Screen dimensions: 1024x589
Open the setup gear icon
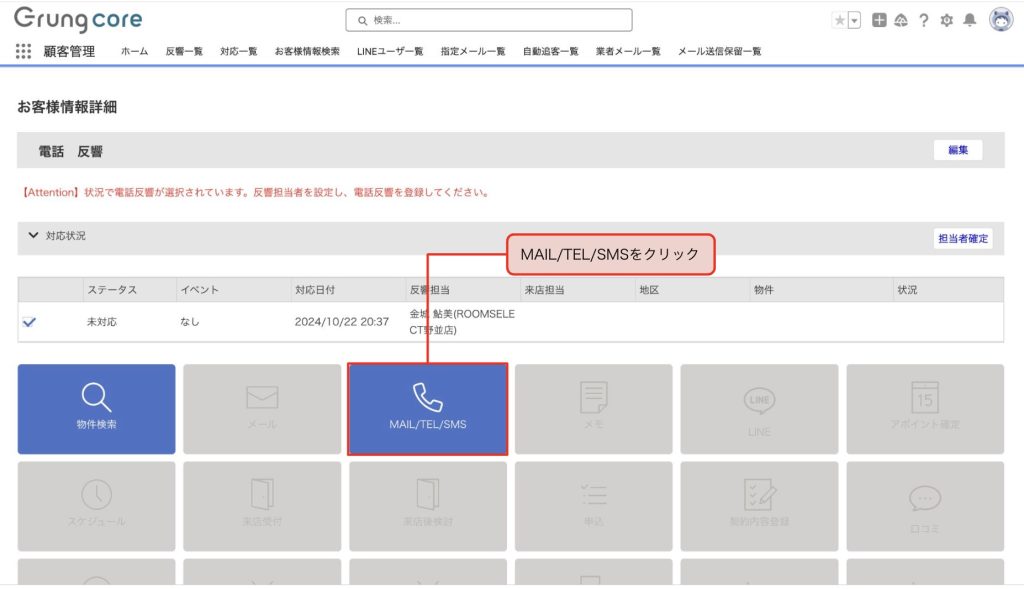946,20
